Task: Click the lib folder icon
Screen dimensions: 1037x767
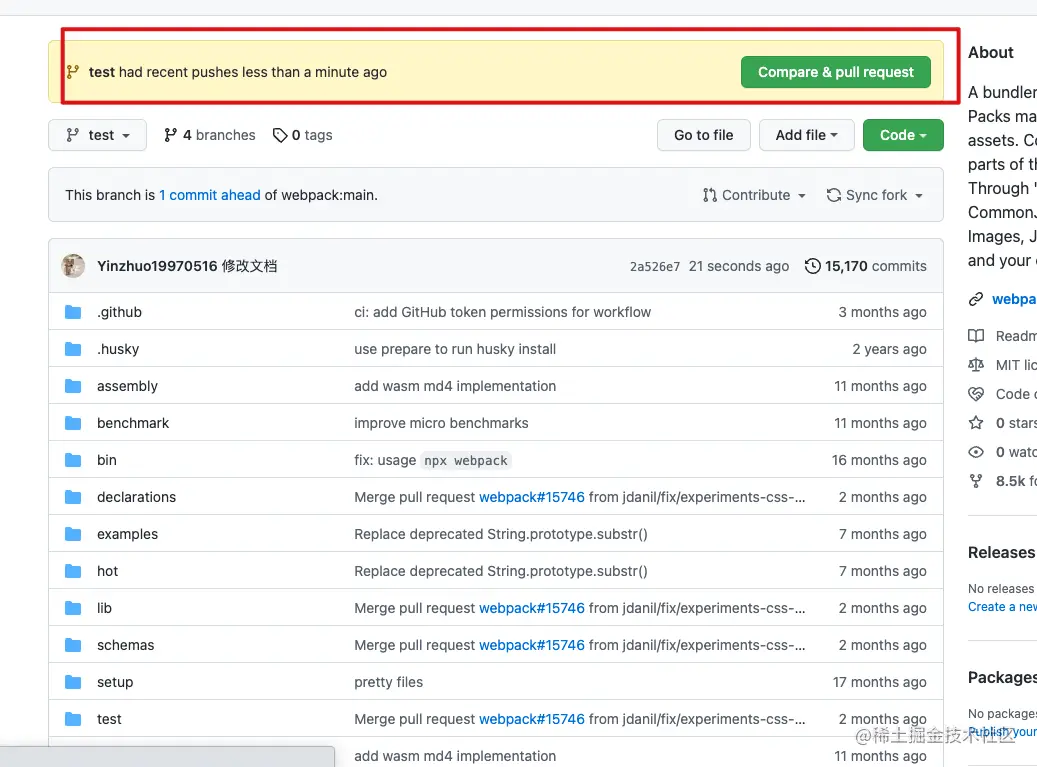Action: pos(73,608)
